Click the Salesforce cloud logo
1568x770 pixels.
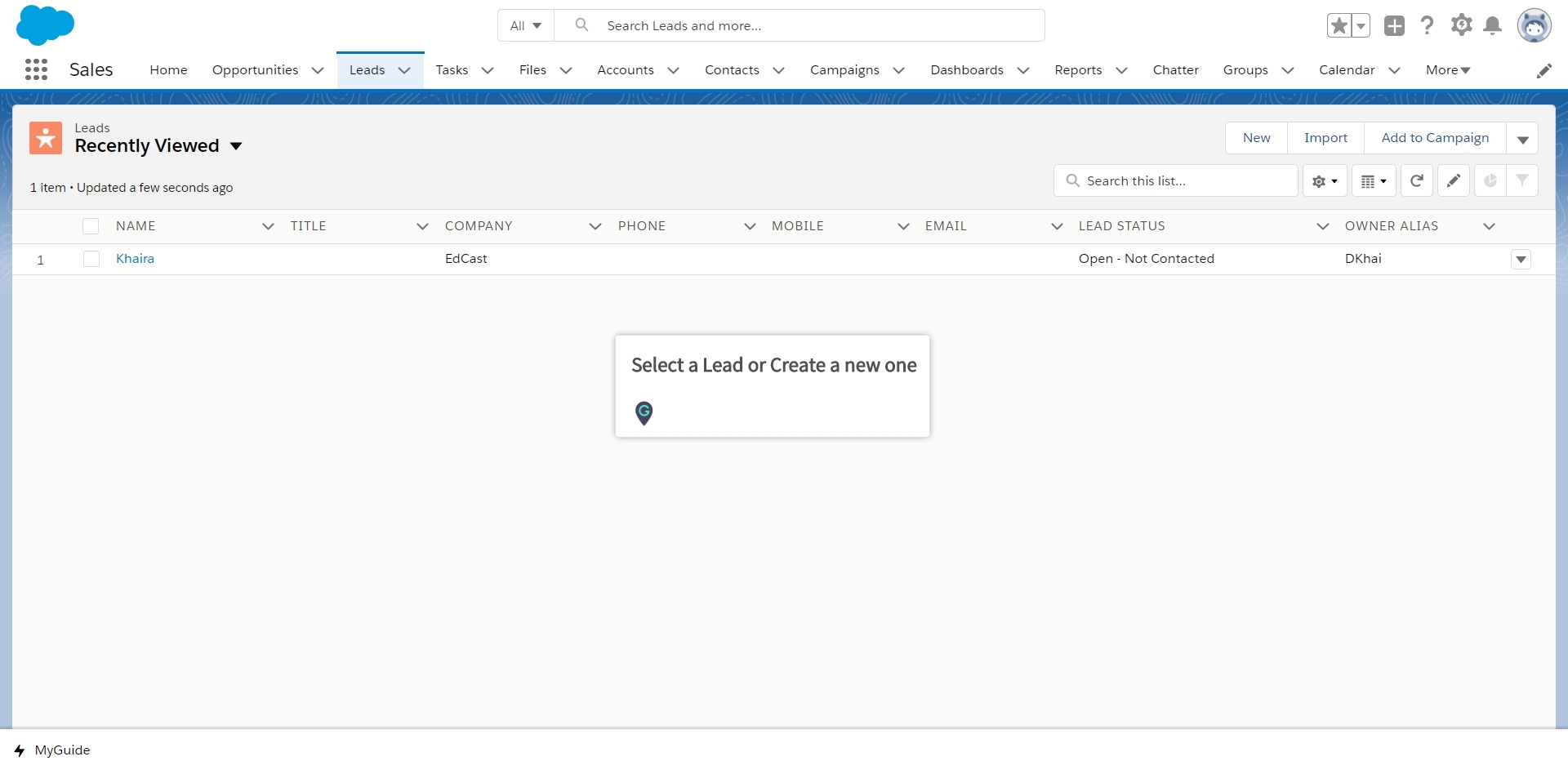[45, 24]
